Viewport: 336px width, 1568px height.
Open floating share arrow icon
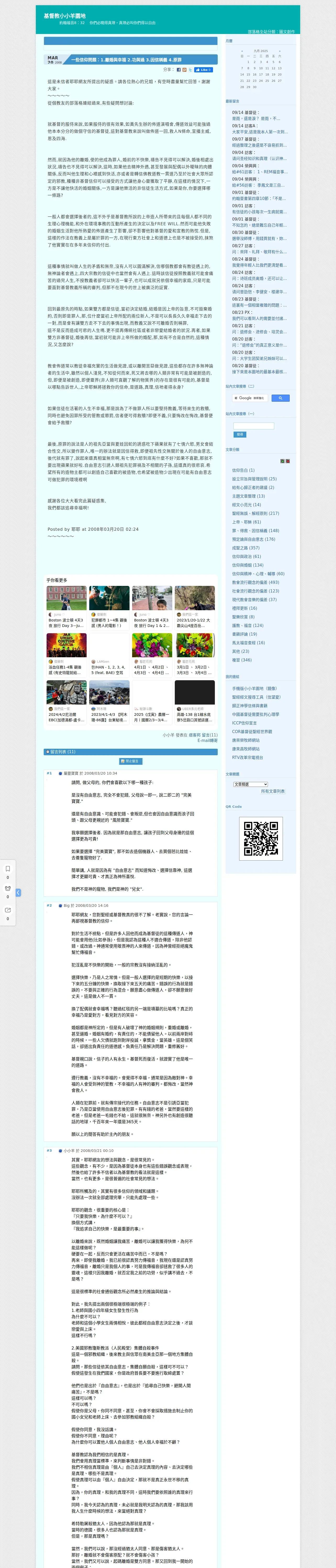[7, 910]
